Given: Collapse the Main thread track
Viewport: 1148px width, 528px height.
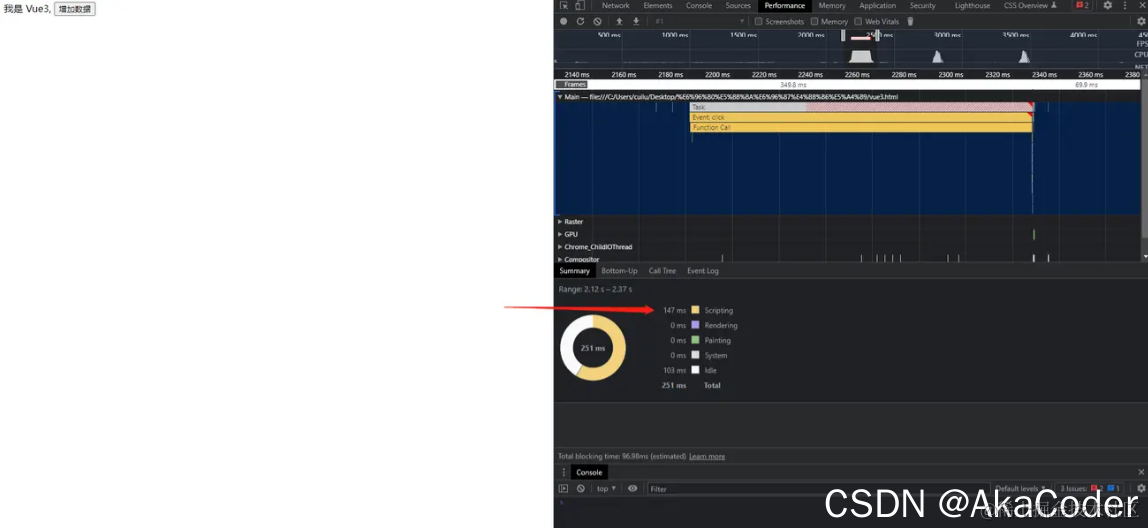Looking at the screenshot, I should coord(559,97).
